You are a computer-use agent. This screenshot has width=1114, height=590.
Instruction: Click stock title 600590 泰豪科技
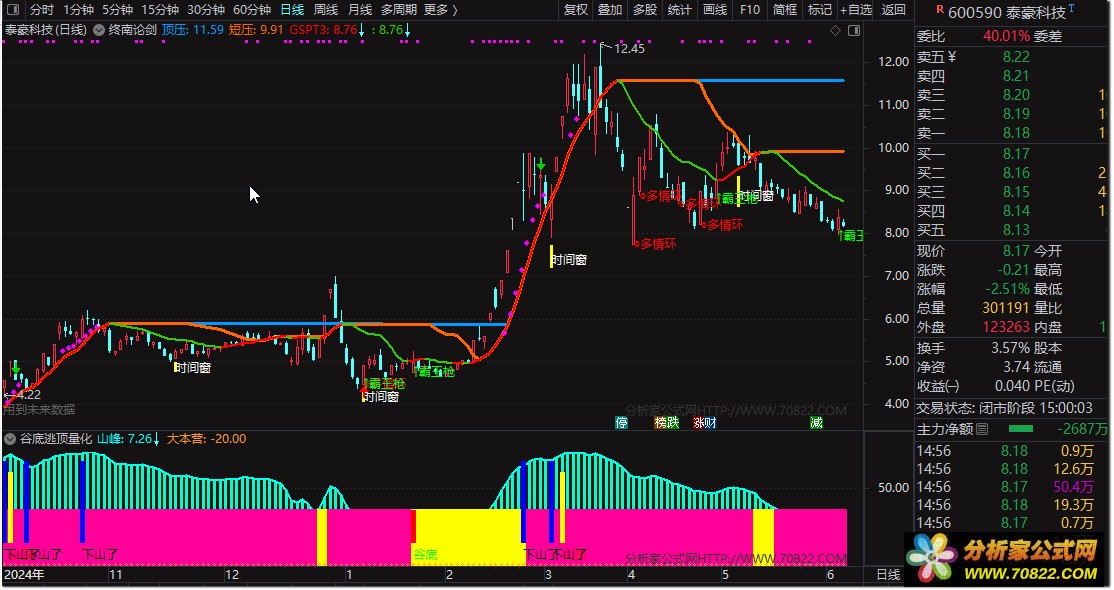click(x=1007, y=13)
